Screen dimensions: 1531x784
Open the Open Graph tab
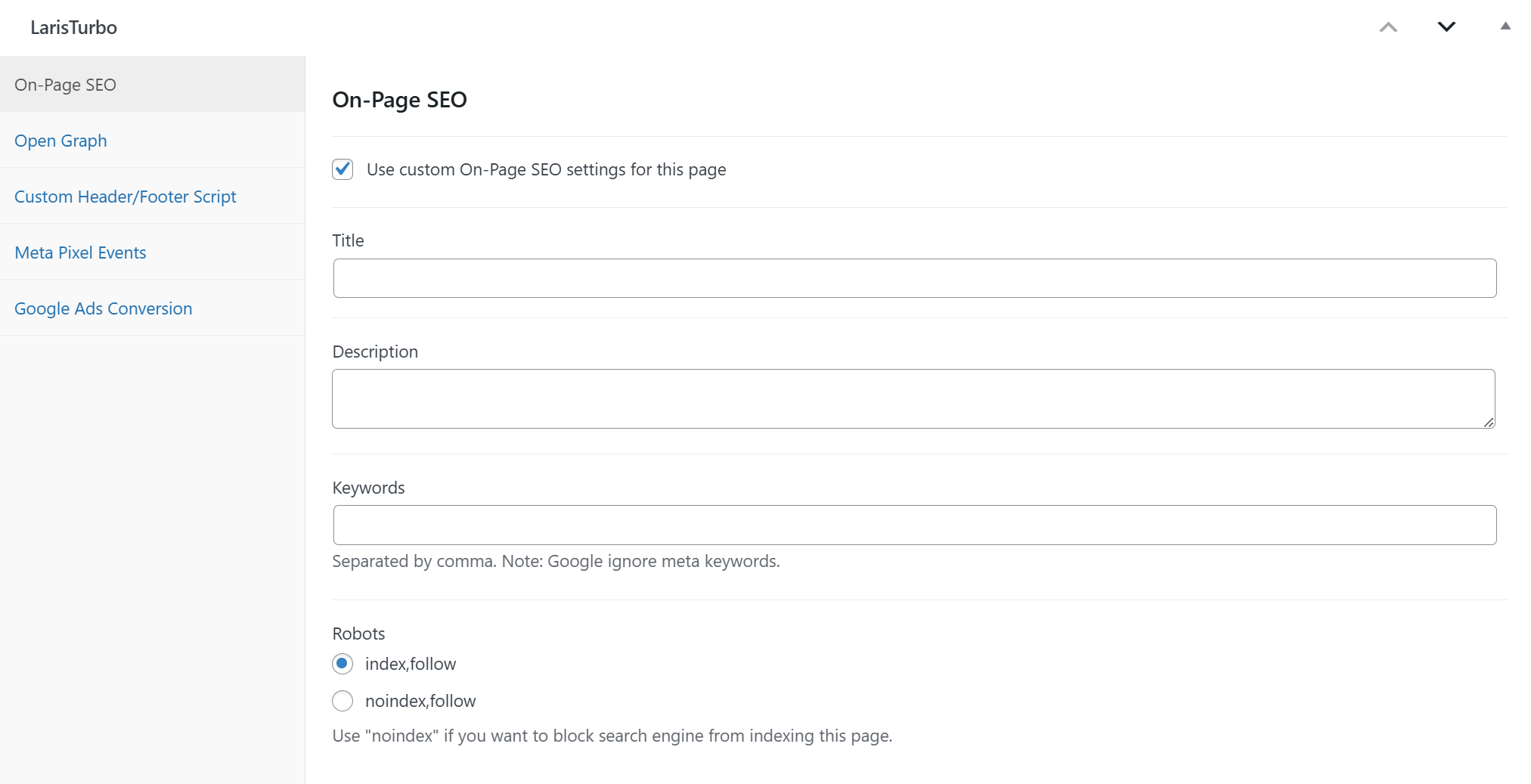pyautogui.click(x=60, y=141)
